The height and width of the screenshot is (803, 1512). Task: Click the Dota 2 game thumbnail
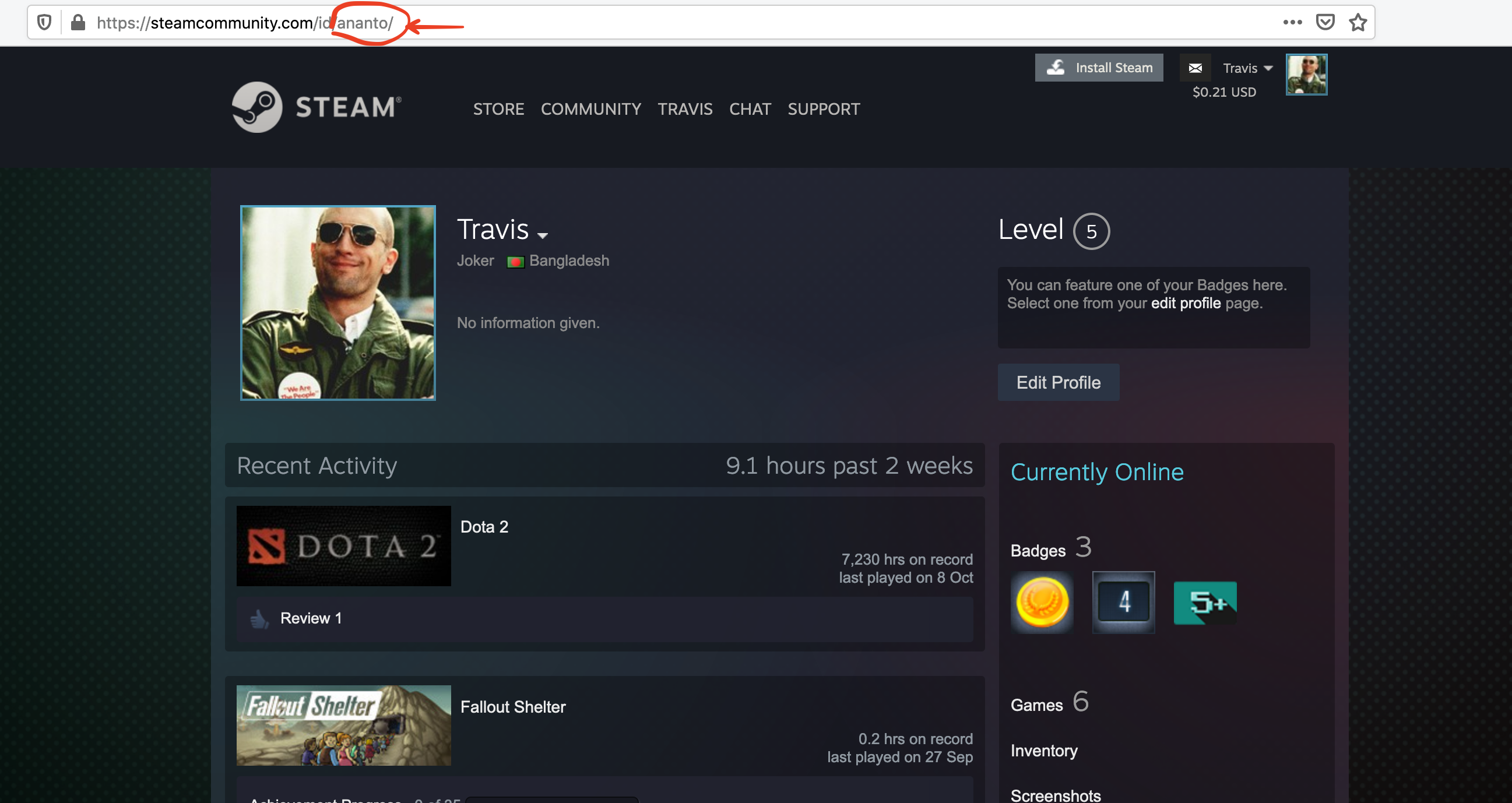coord(343,546)
